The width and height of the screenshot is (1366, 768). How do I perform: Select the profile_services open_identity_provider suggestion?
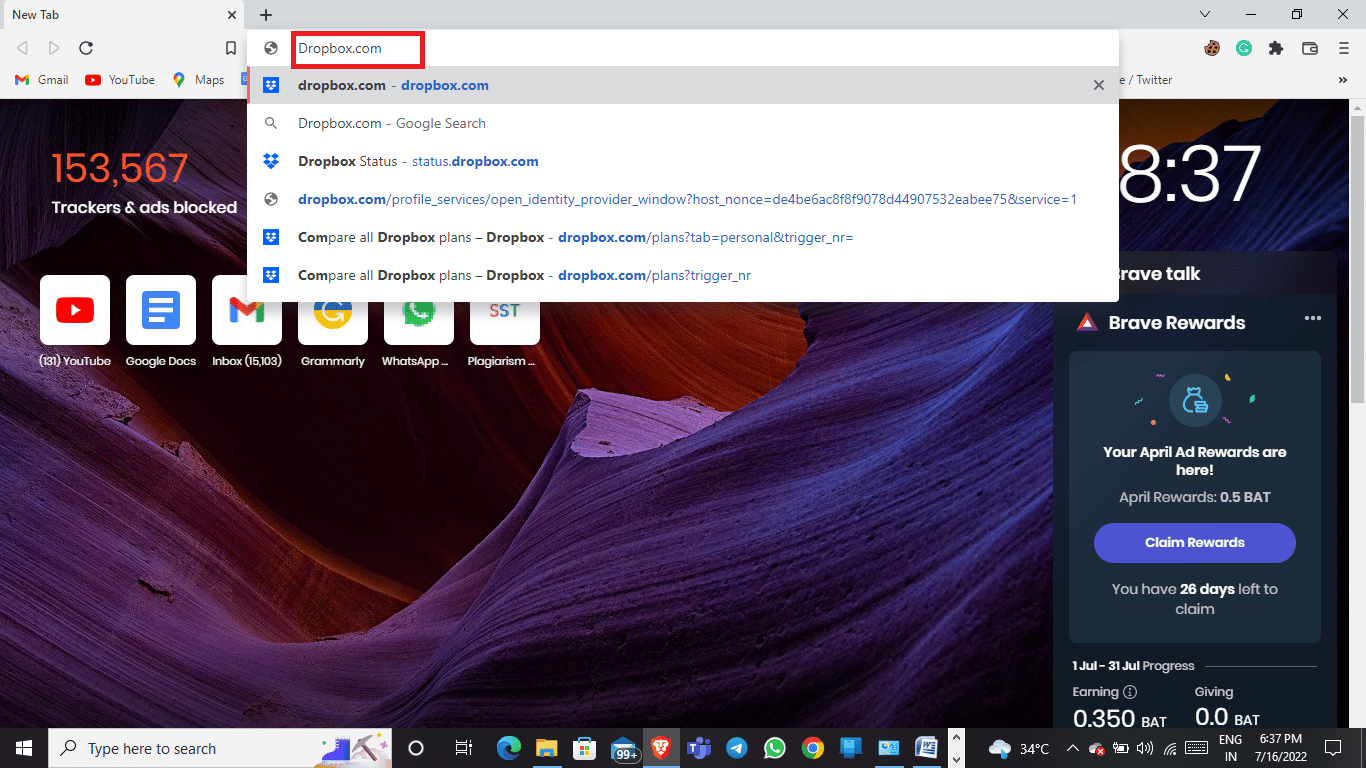pyautogui.click(x=683, y=199)
